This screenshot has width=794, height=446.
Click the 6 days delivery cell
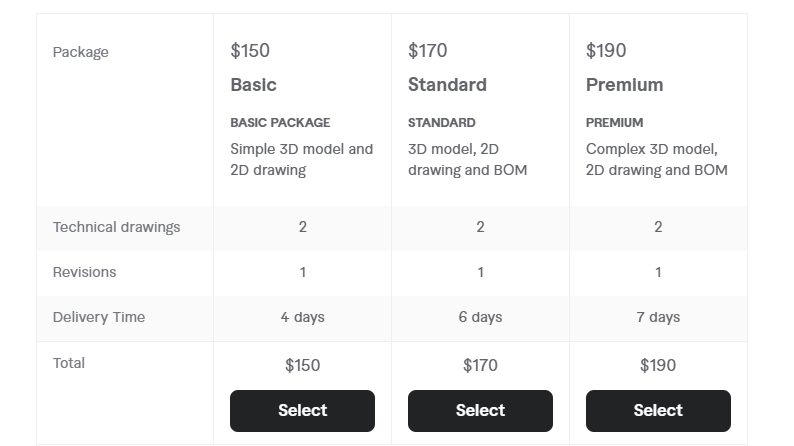[x=480, y=317]
